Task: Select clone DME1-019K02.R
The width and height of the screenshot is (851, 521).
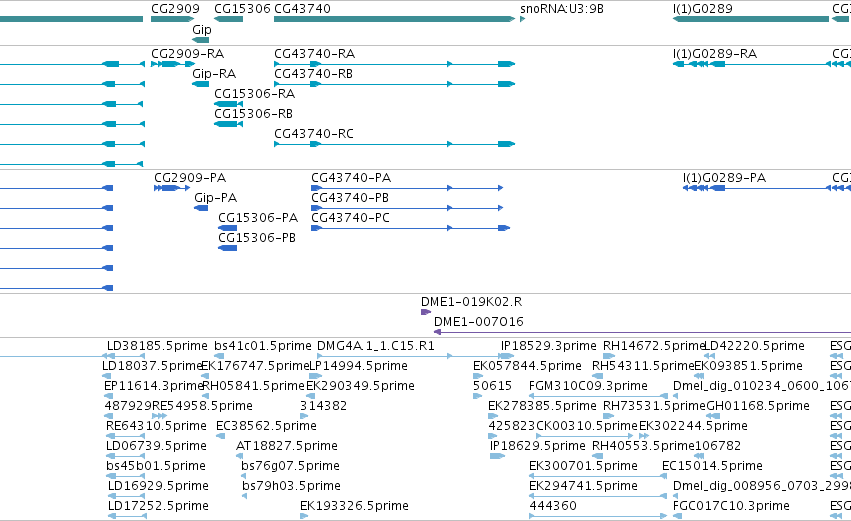Action: [472, 302]
